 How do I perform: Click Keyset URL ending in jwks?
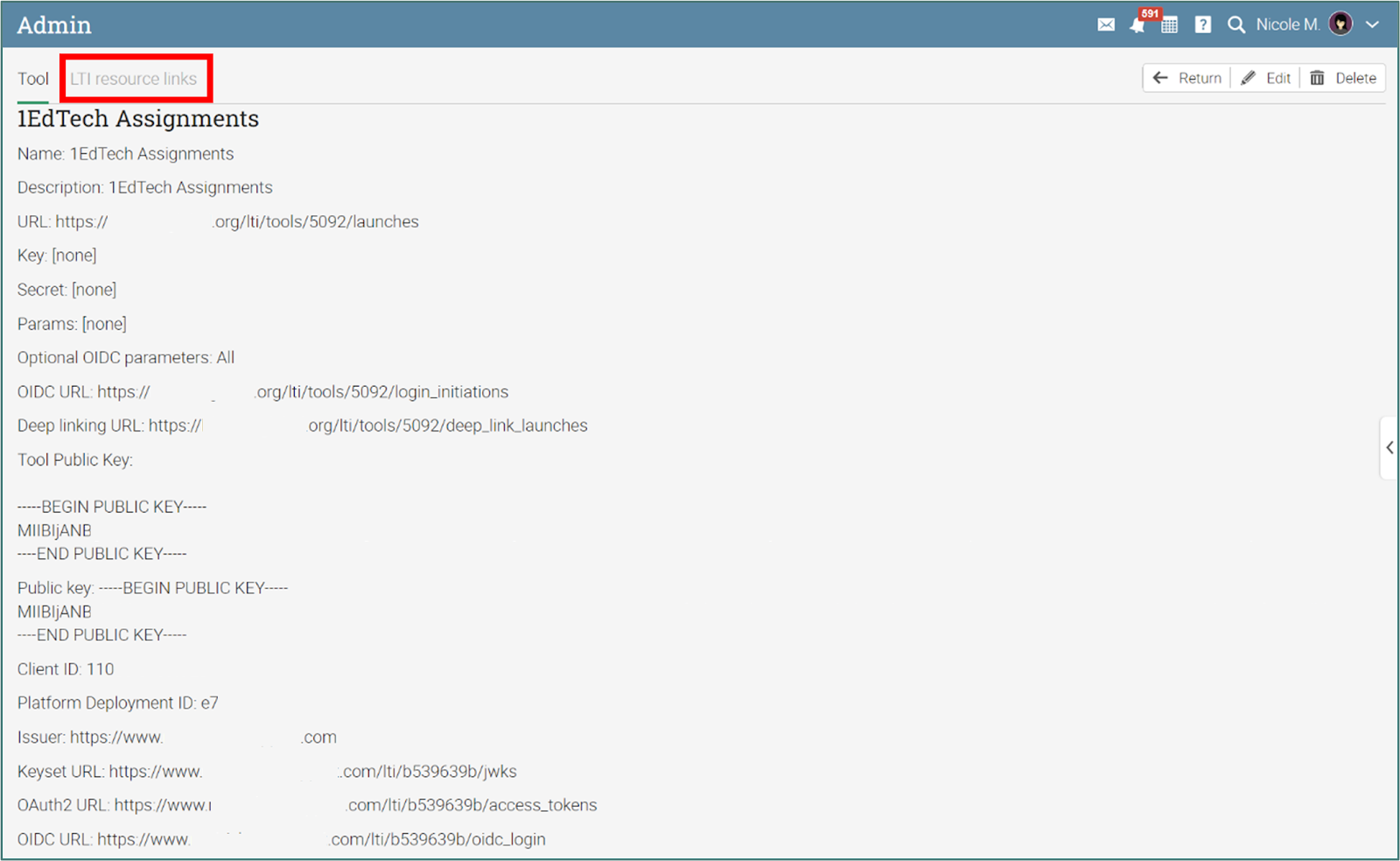(267, 772)
